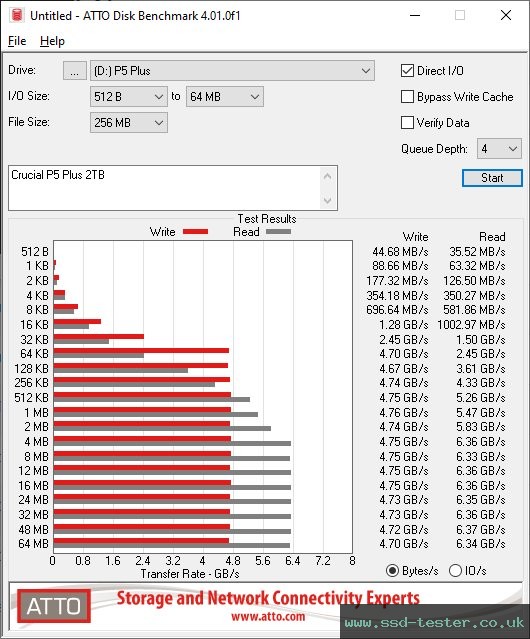This screenshot has width=530, height=639.
Task: Click the 6.37 GB/s read value
Action: coord(481,530)
